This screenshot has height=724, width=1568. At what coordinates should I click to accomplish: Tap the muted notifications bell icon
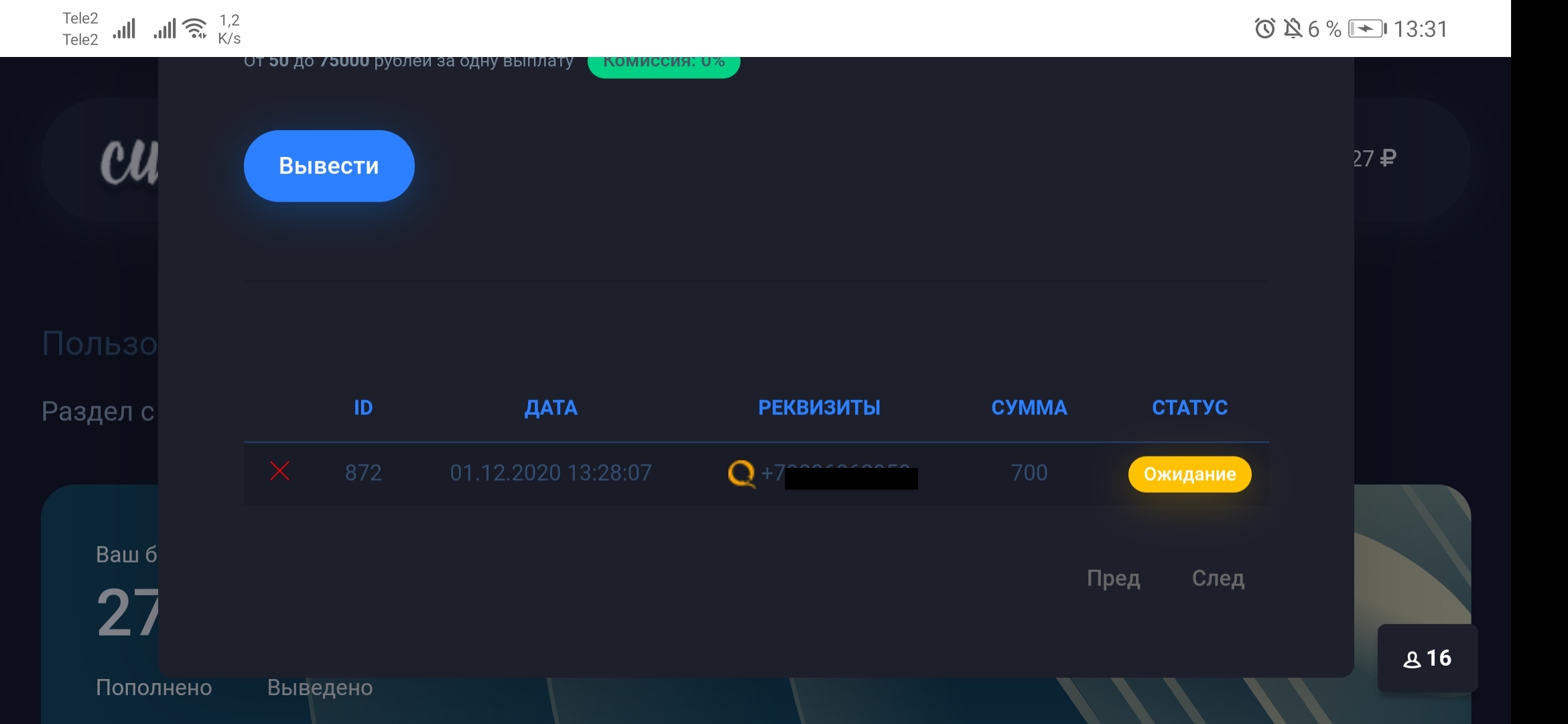pyautogui.click(x=1293, y=29)
